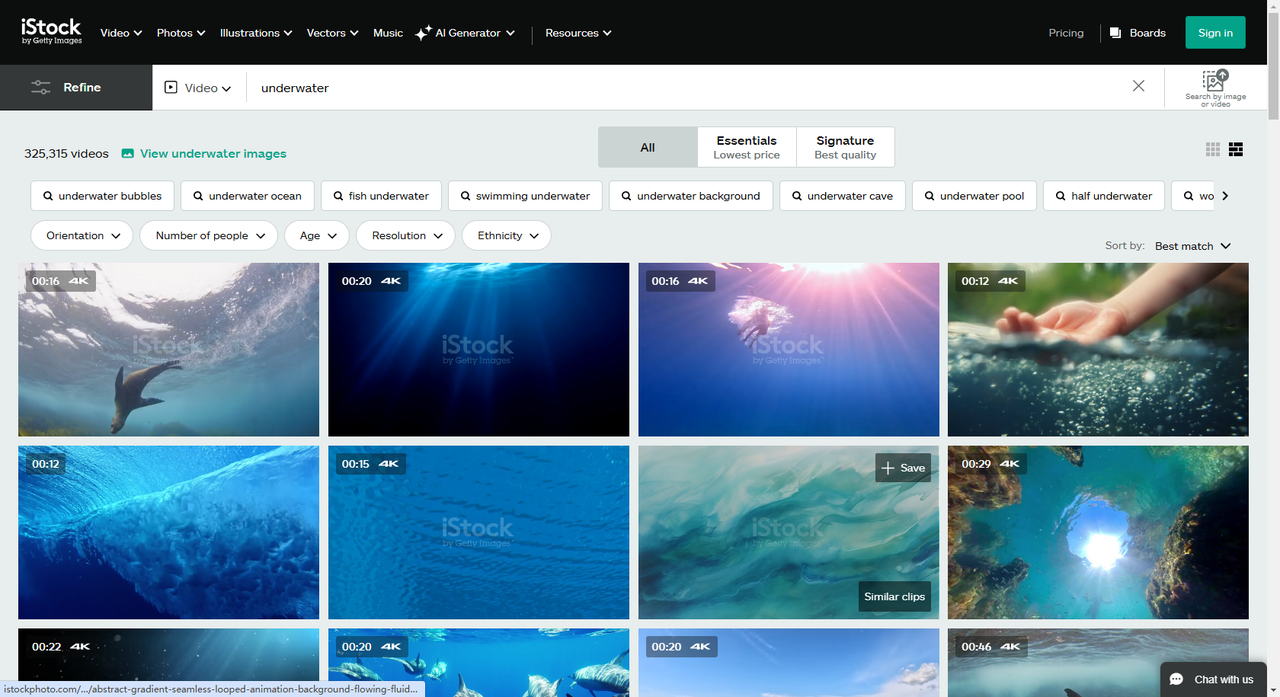Open the Number of people filter
The width and height of the screenshot is (1280, 697).
pyautogui.click(x=209, y=236)
